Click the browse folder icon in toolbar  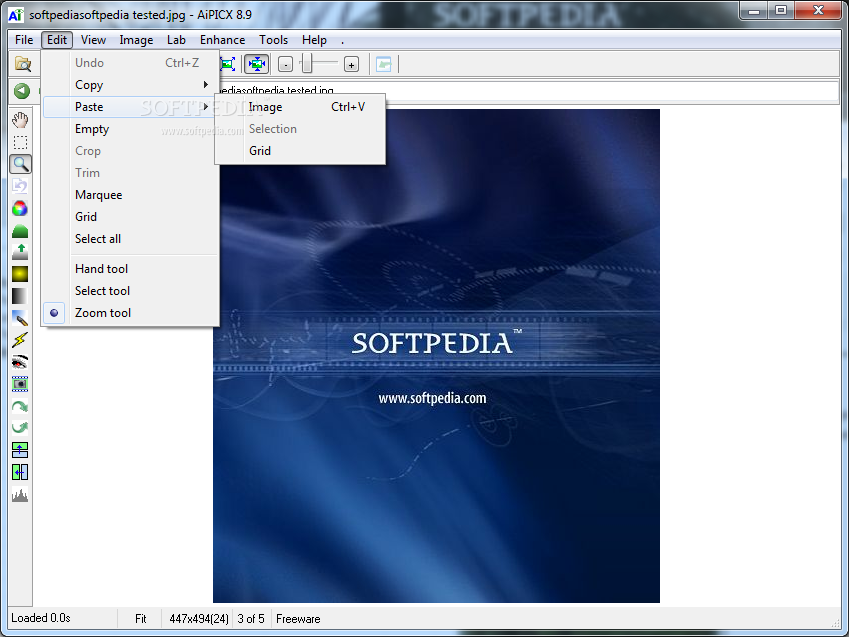tap(23, 64)
